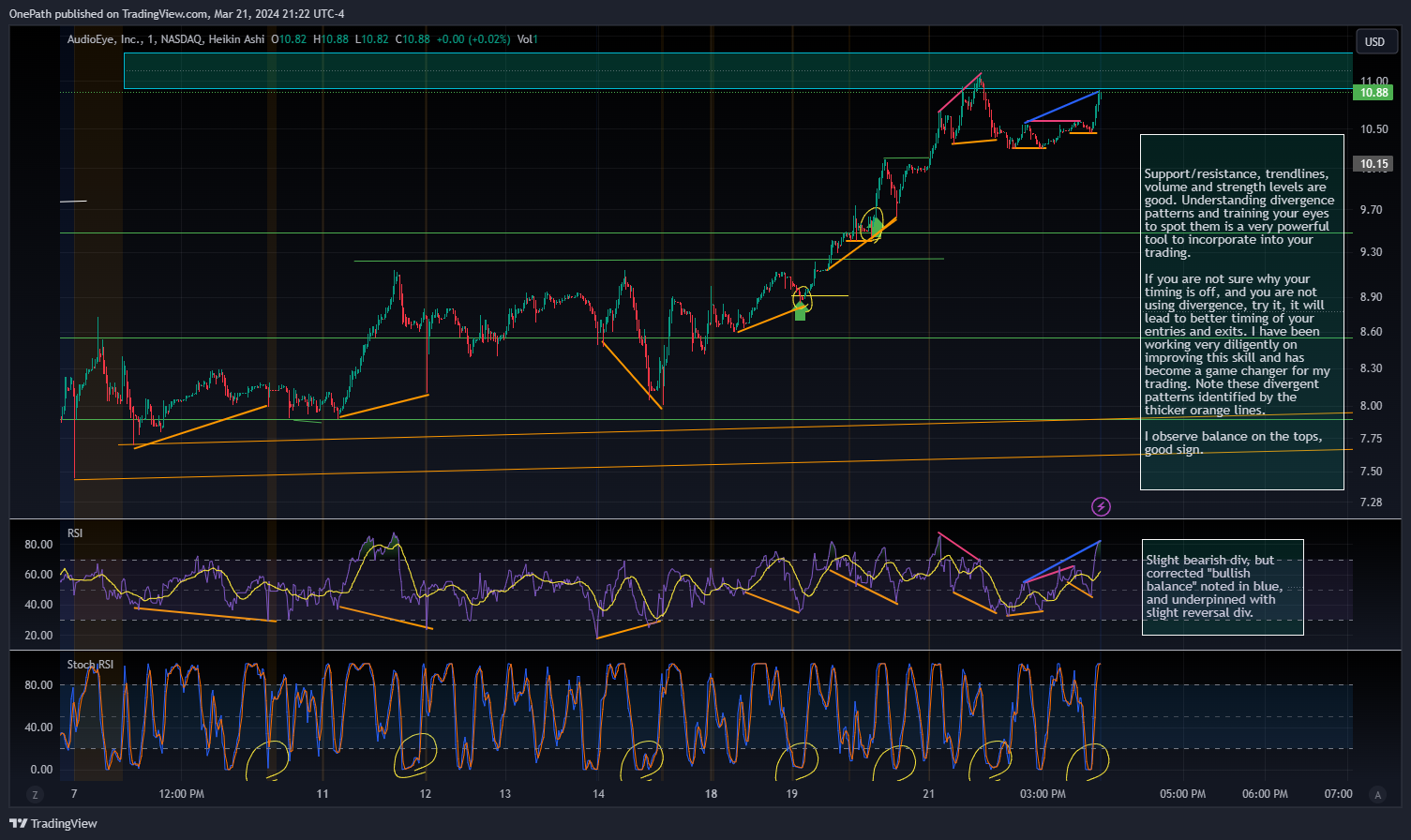Select the 'Slight bearish div' note box

1223,587
